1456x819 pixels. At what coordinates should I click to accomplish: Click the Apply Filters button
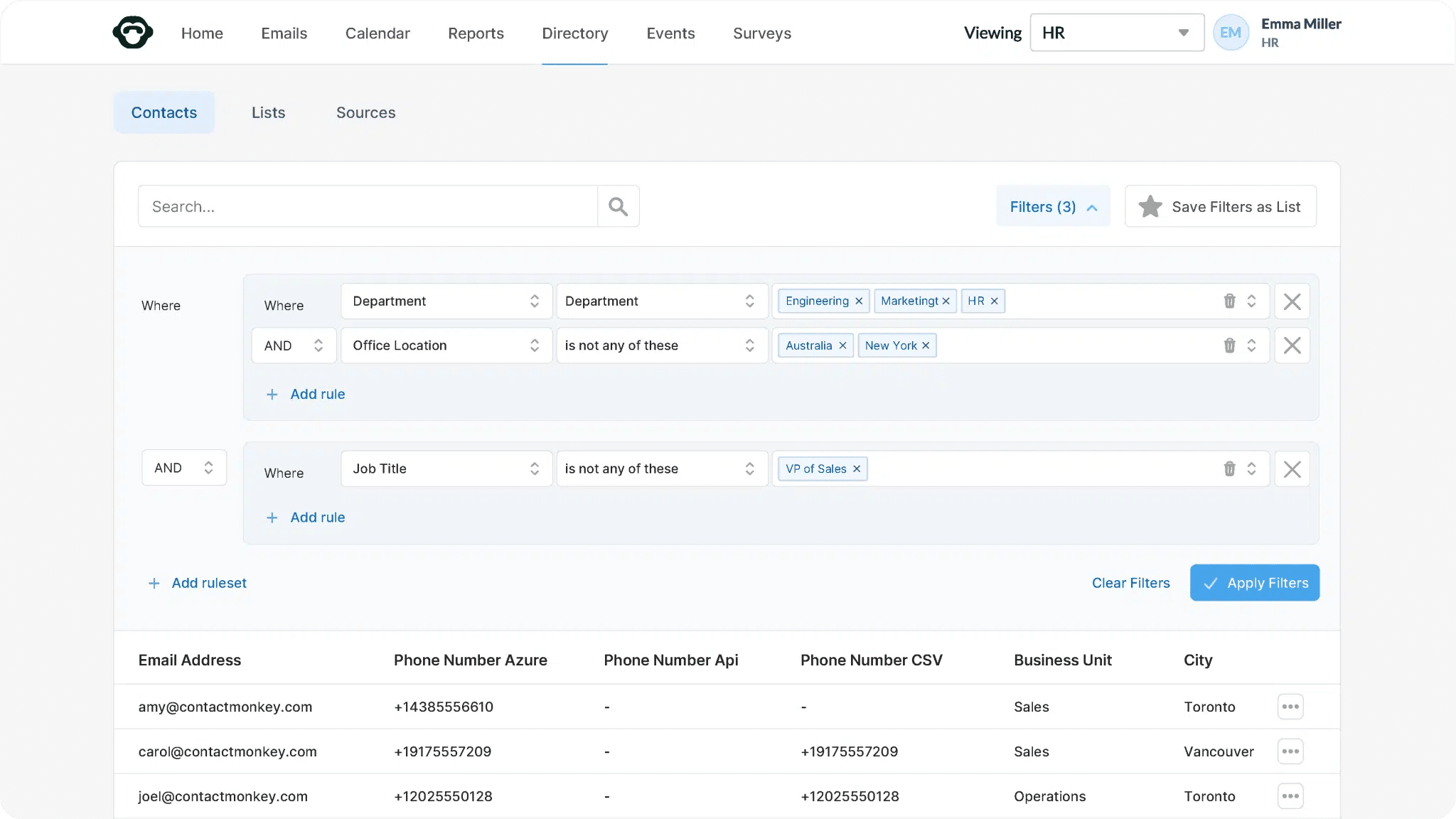tap(1254, 583)
